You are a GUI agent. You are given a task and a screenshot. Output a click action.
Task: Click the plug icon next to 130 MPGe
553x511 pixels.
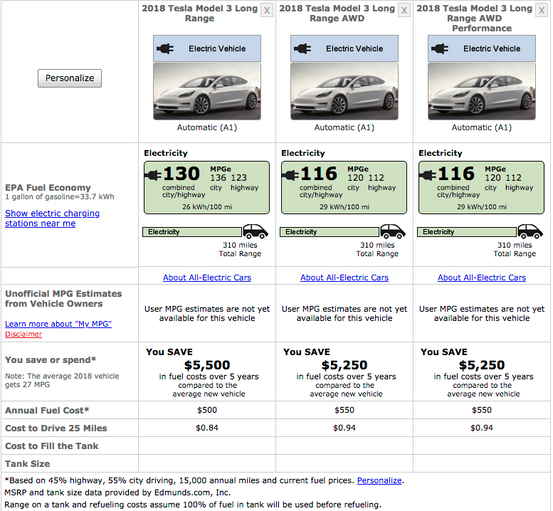(153, 175)
